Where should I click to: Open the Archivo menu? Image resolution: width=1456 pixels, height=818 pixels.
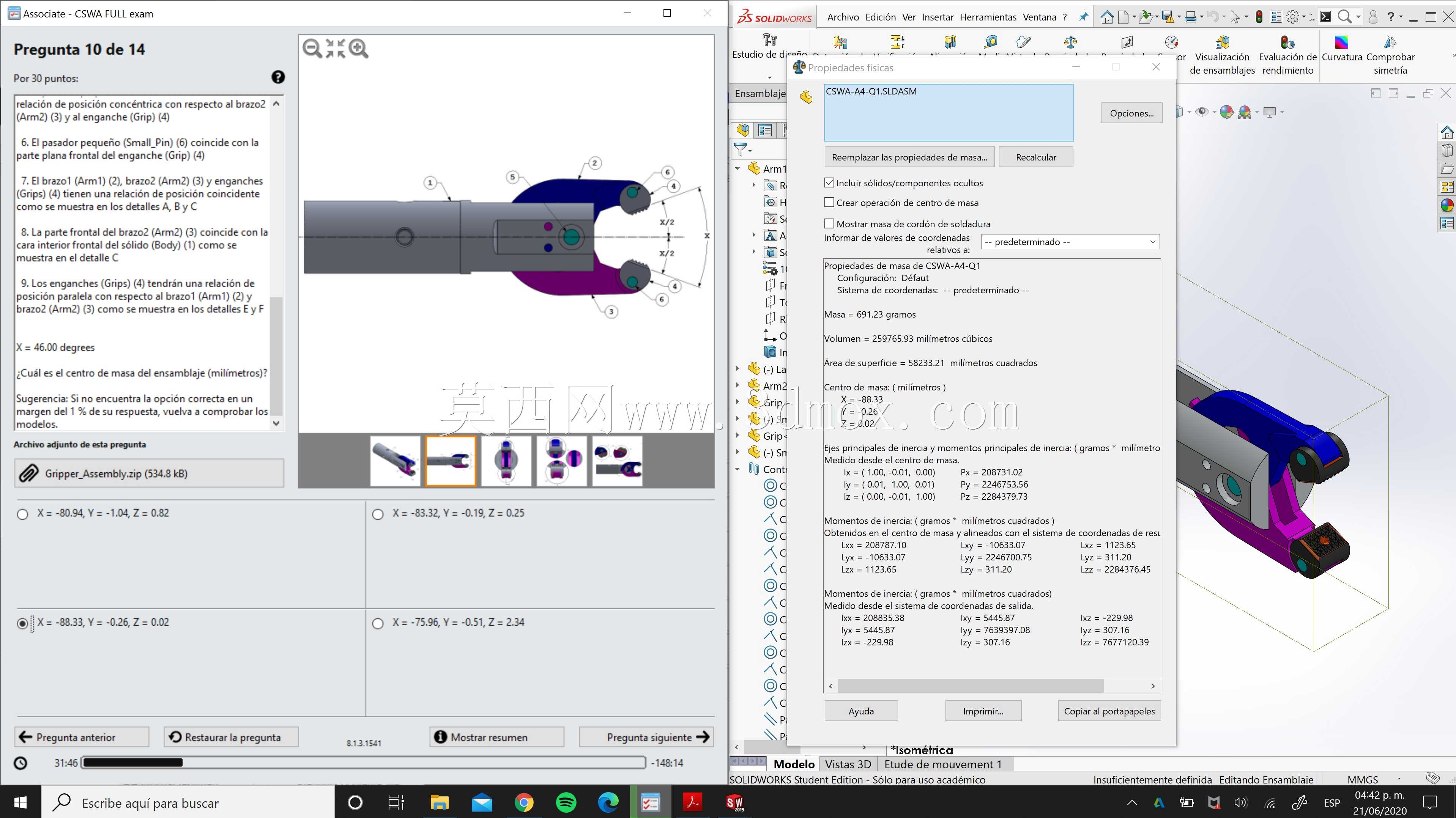pyautogui.click(x=843, y=17)
